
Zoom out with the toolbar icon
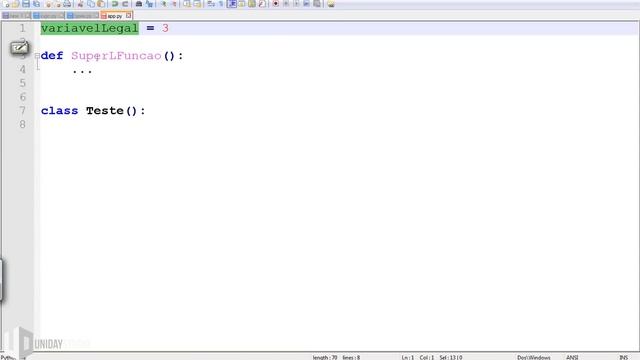pyautogui.click(x=174, y=4)
